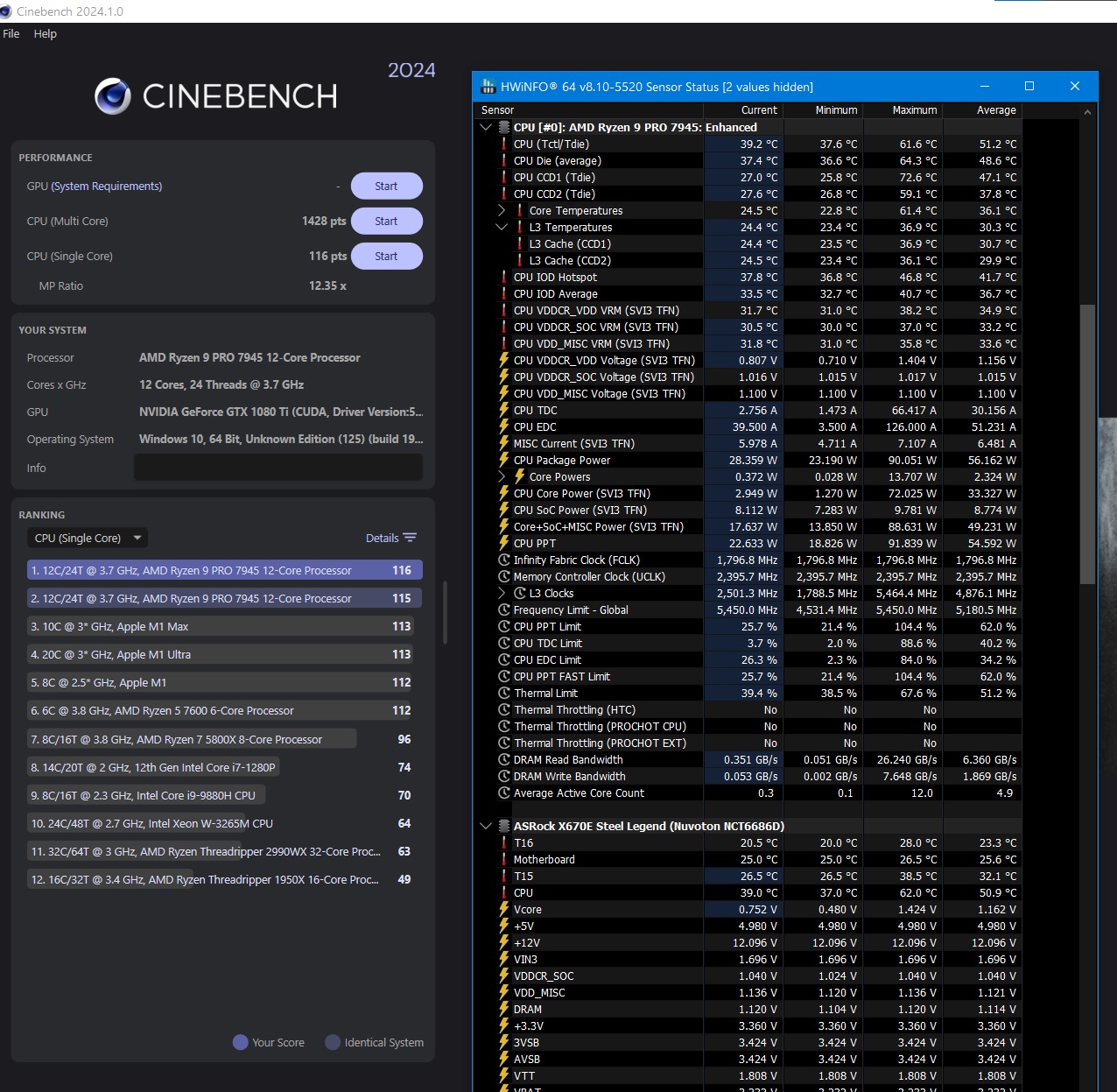This screenshot has height=1092, width=1117.
Task: Start the CPU Single Core benchmark
Action: pos(386,257)
